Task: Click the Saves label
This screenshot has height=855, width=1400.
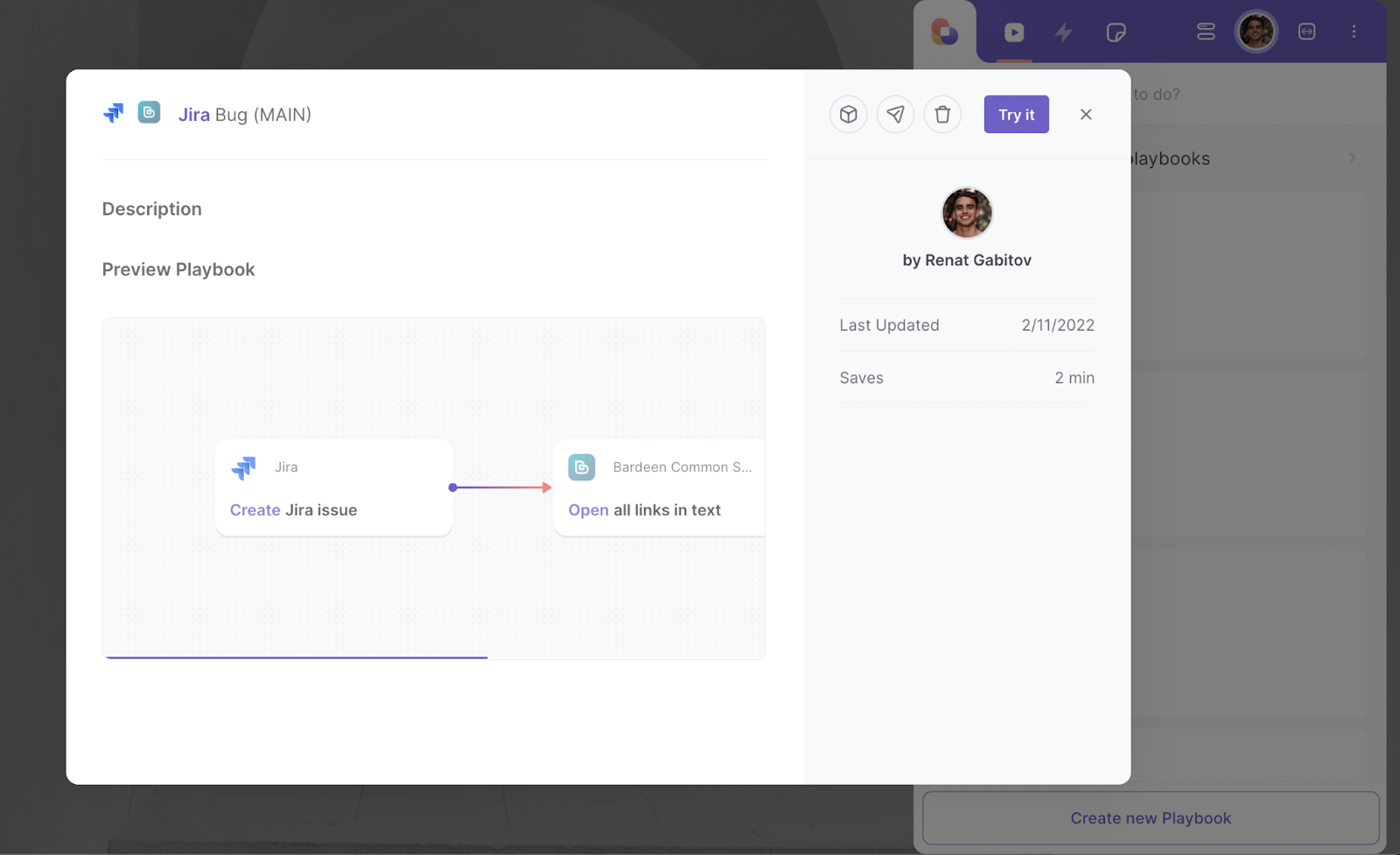Action: pyautogui.click(x=861, y=378)
